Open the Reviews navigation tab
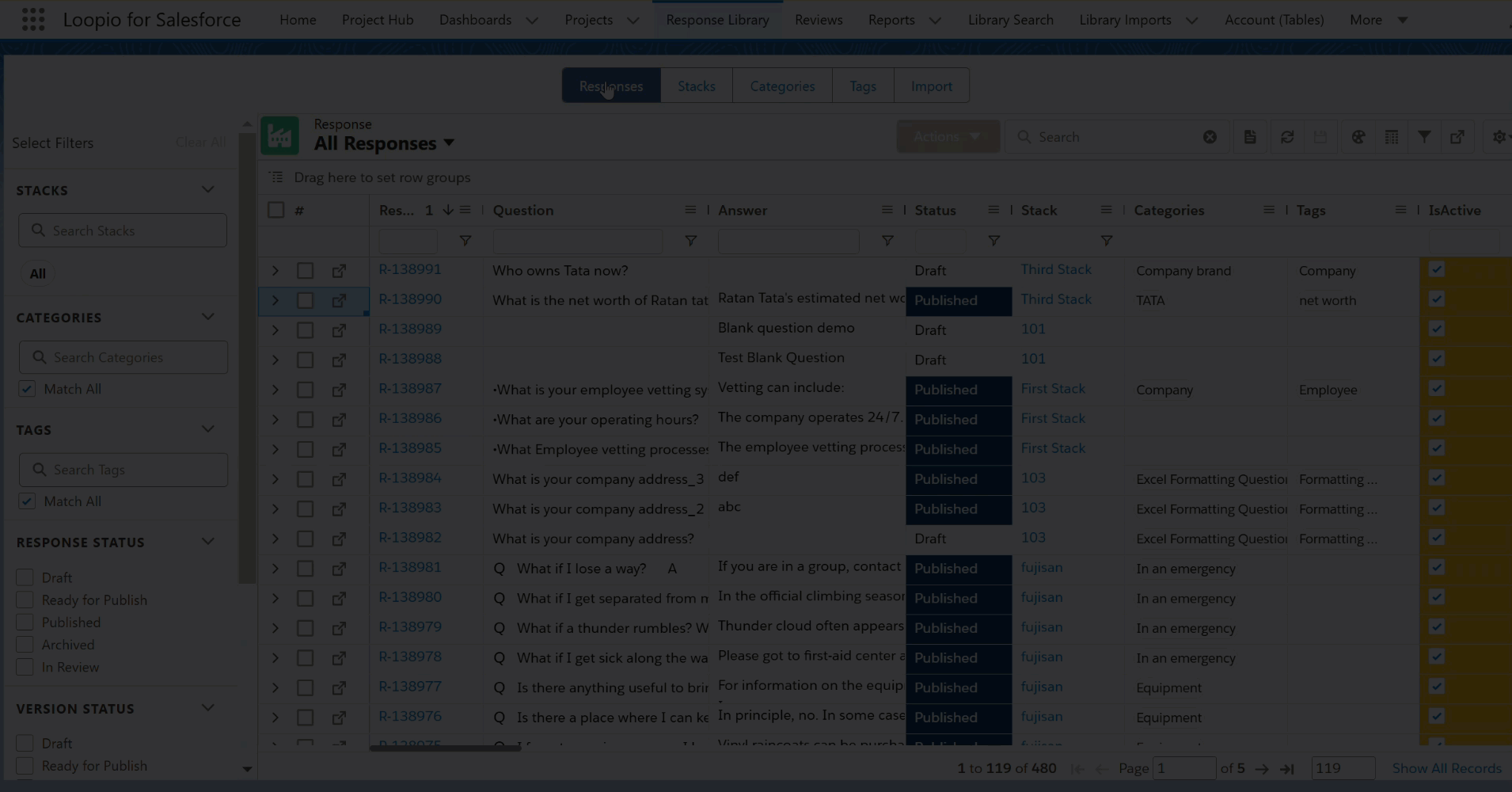Image resolution: width=1512 pixels, height=792 pixels. (819, 20)
